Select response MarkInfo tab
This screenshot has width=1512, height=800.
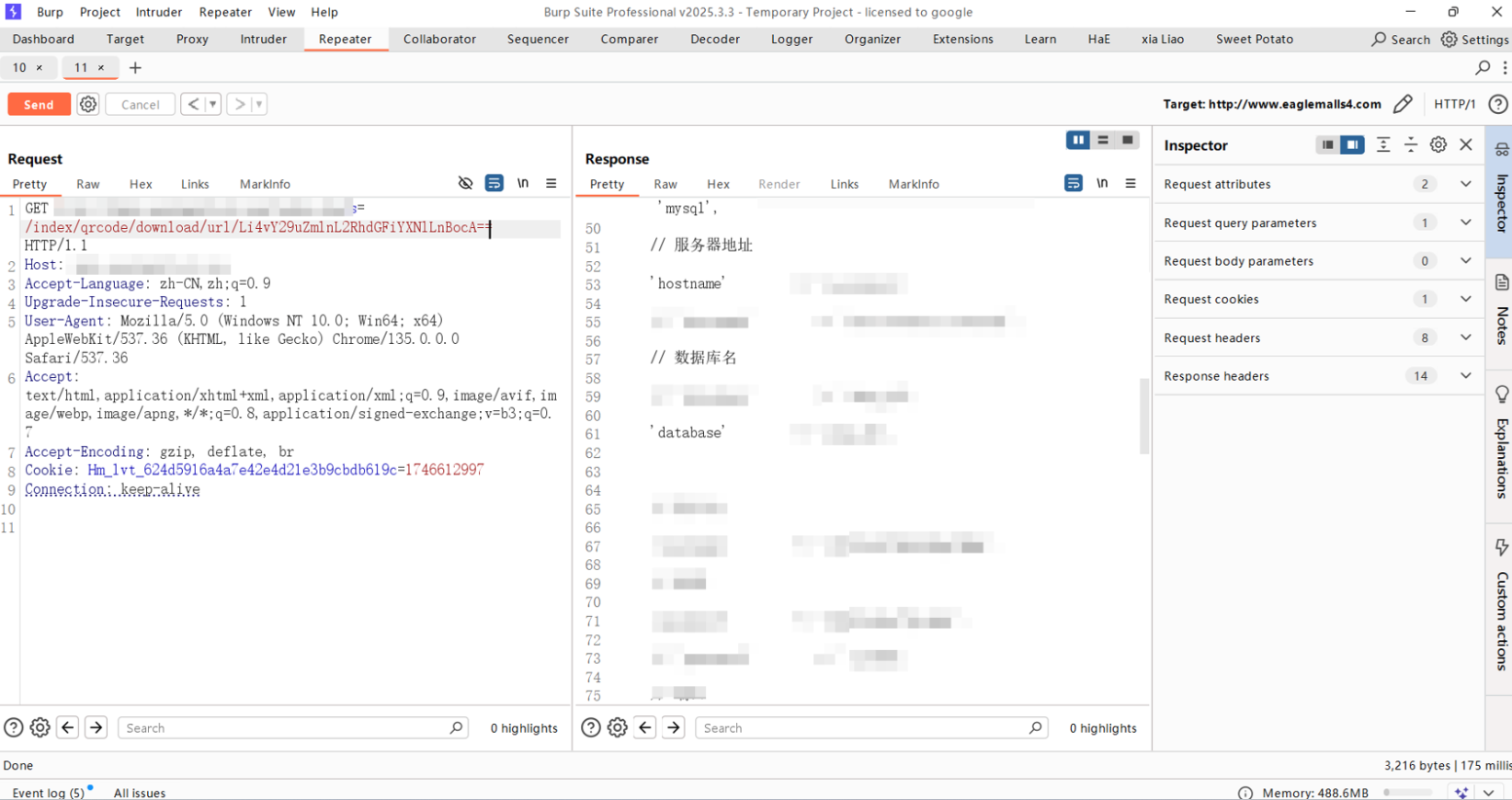coord(914,185)
